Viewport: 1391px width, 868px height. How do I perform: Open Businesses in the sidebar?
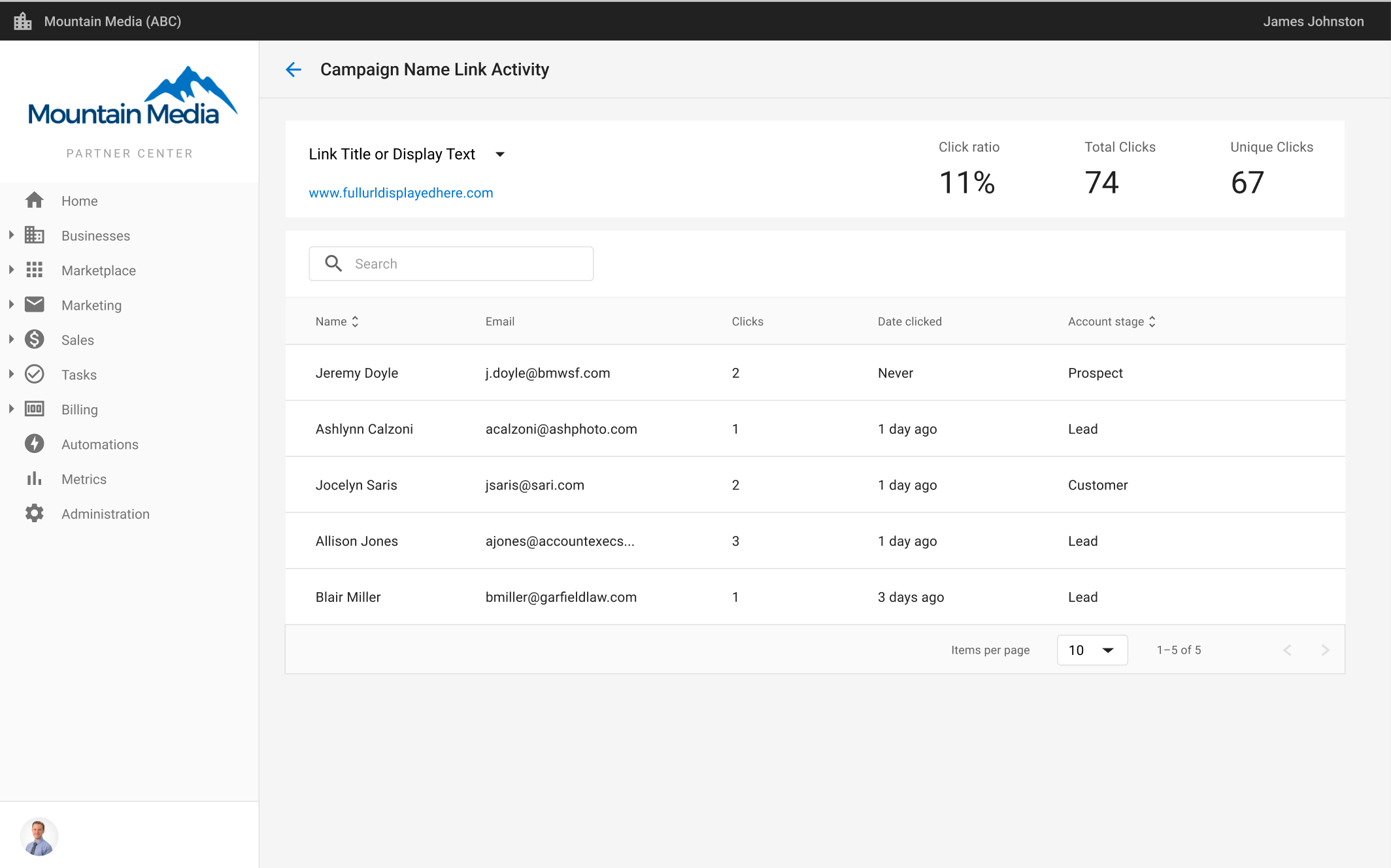pos(95,236)
